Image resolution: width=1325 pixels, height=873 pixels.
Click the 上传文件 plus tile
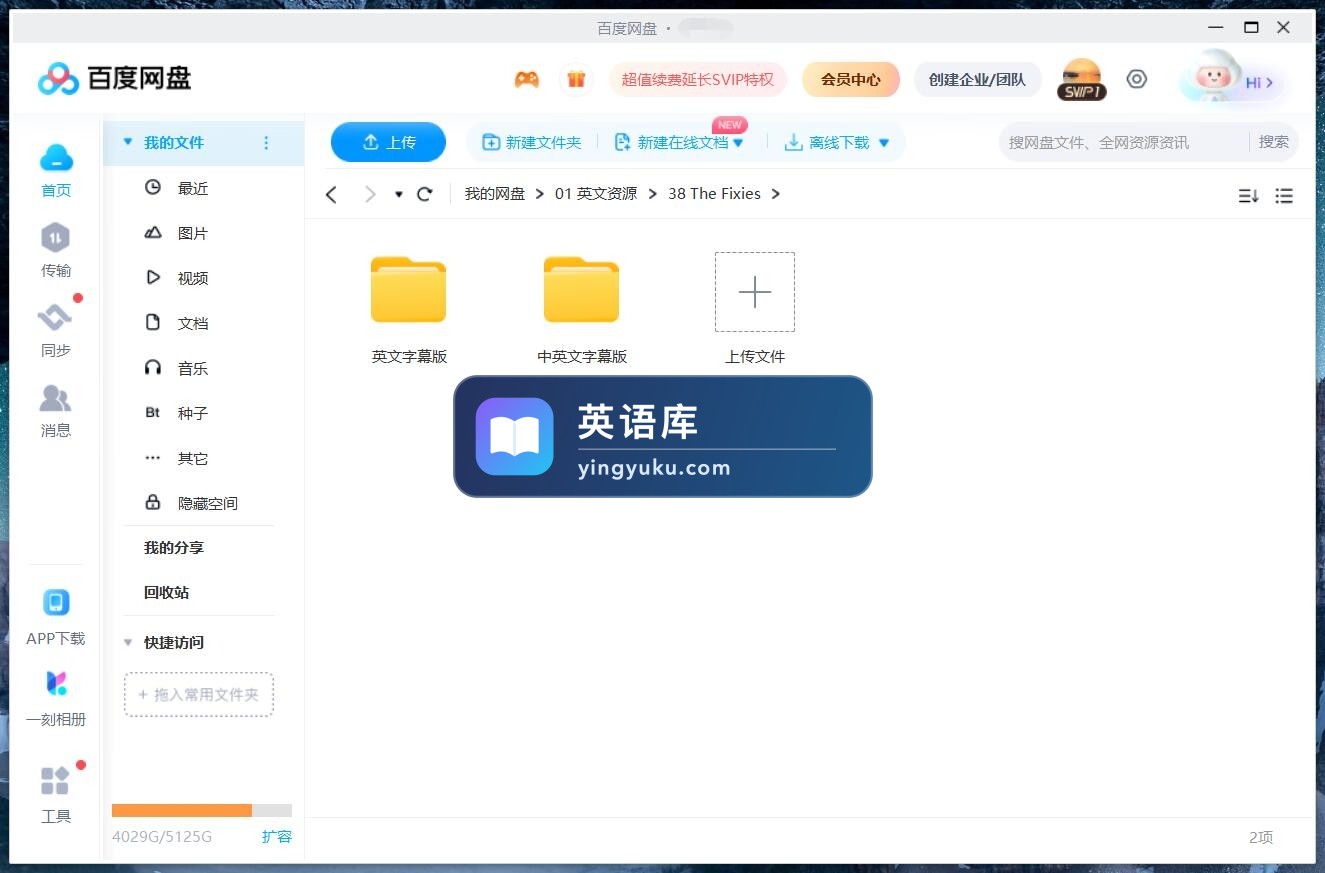(755, 292)
